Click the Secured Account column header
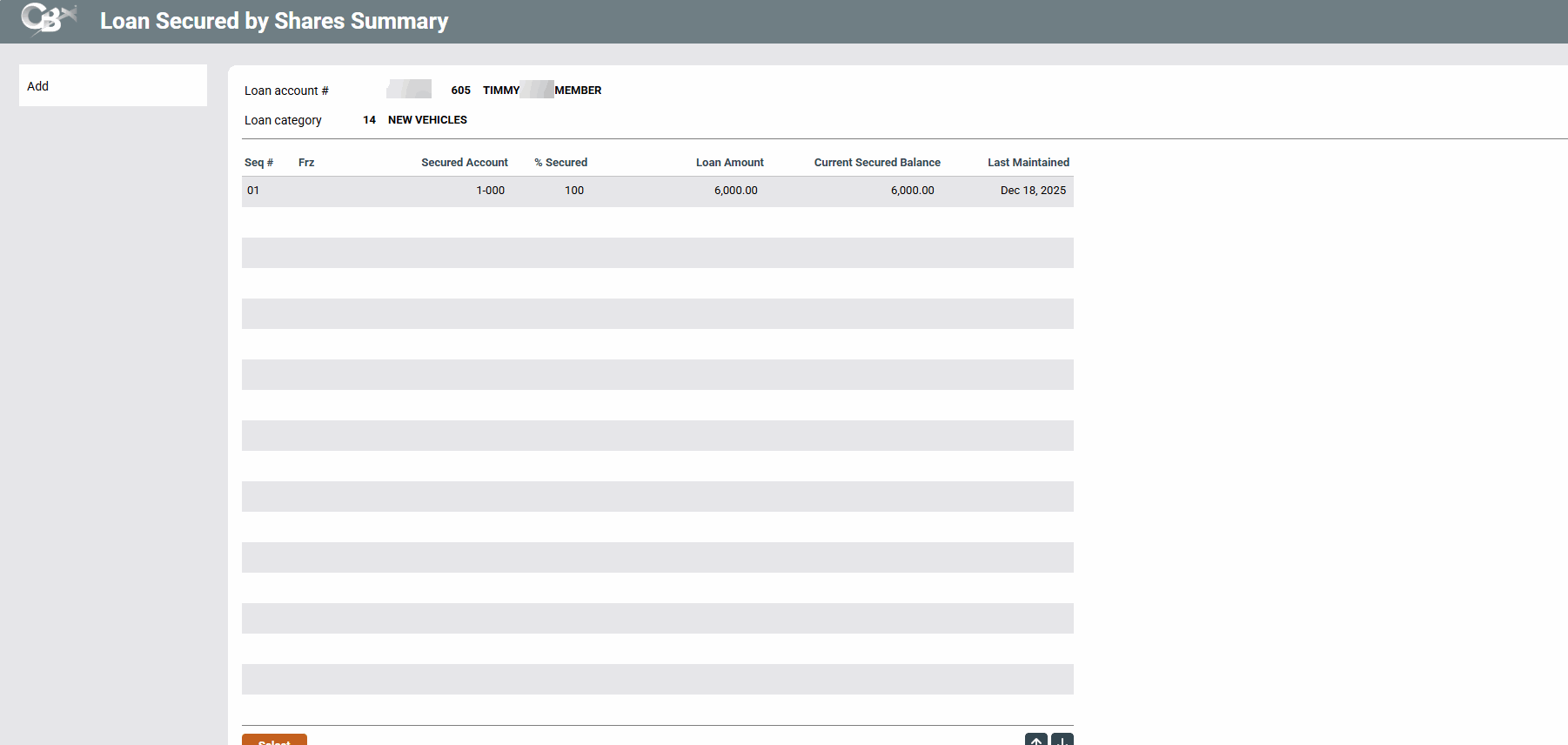Image resolution: width=1568 pixels, height=745 pixels. coord(464,163)
